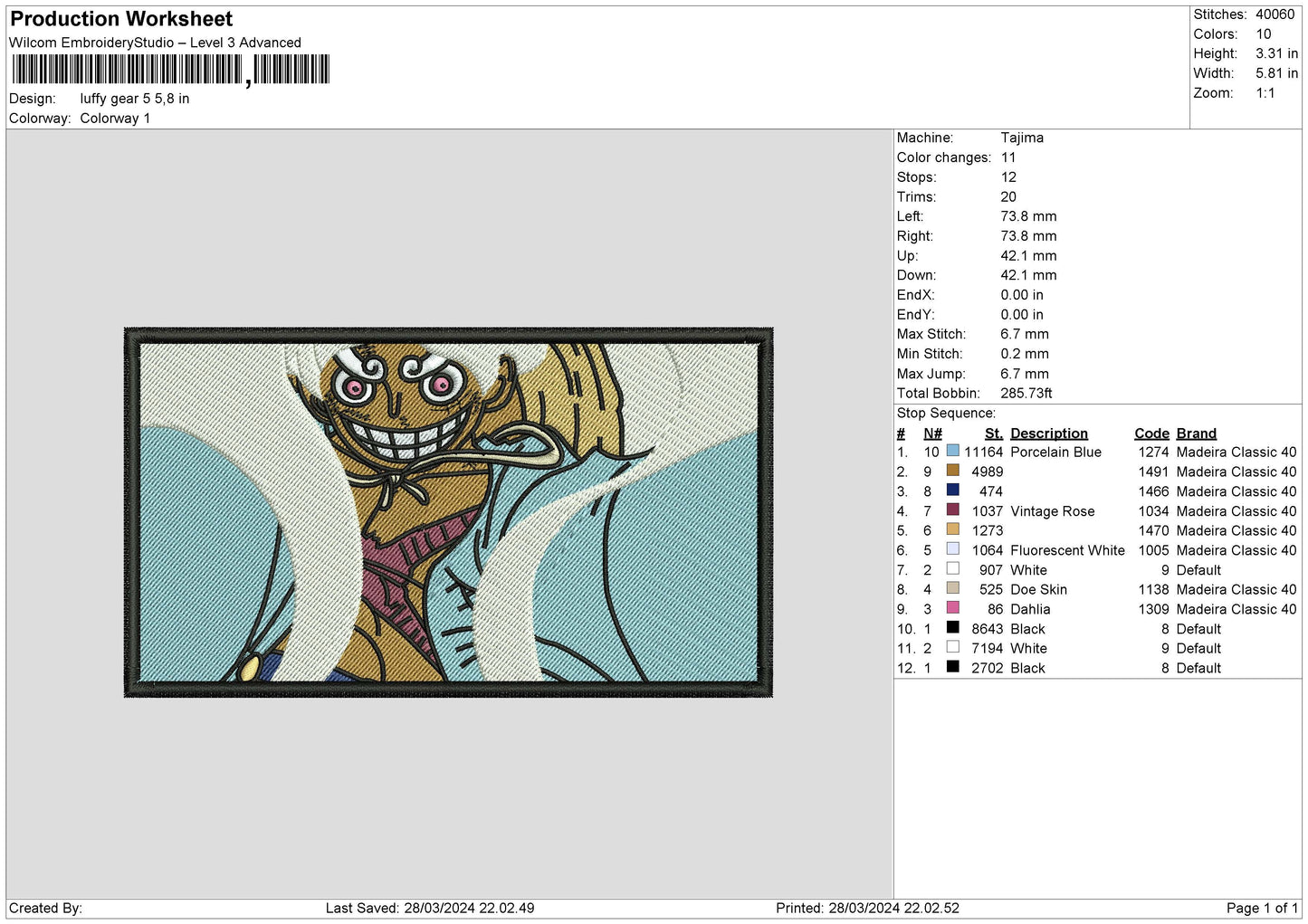The image size is (1308, 924).
Task: Click the Black swatch with 2702 stitches
Action: coord(952,667)
